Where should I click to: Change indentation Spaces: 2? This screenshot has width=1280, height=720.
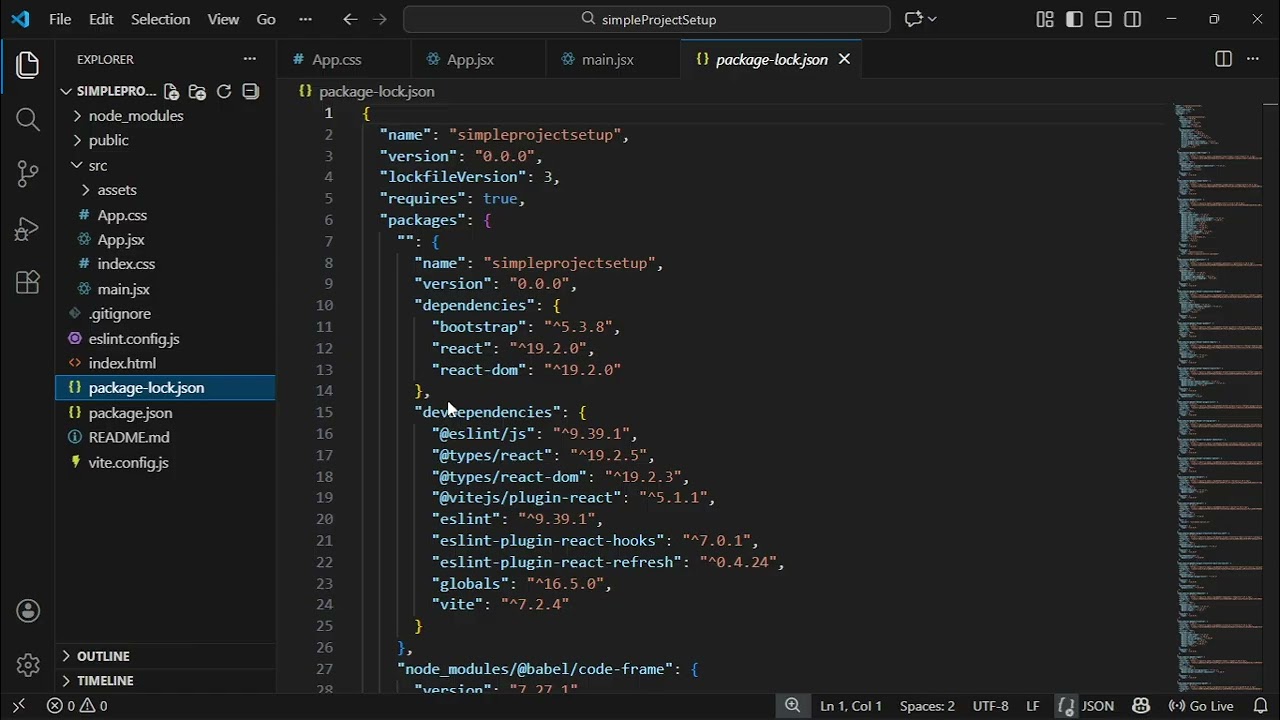tap(927, 706)
